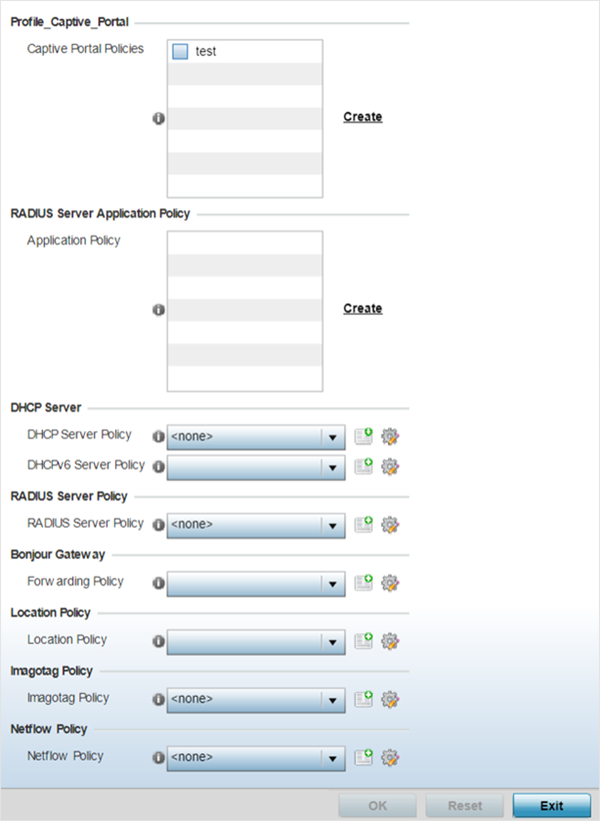Click info icon beside Netflow Policy
Screen dimensions: 600x821
click(x=159, y=758)
